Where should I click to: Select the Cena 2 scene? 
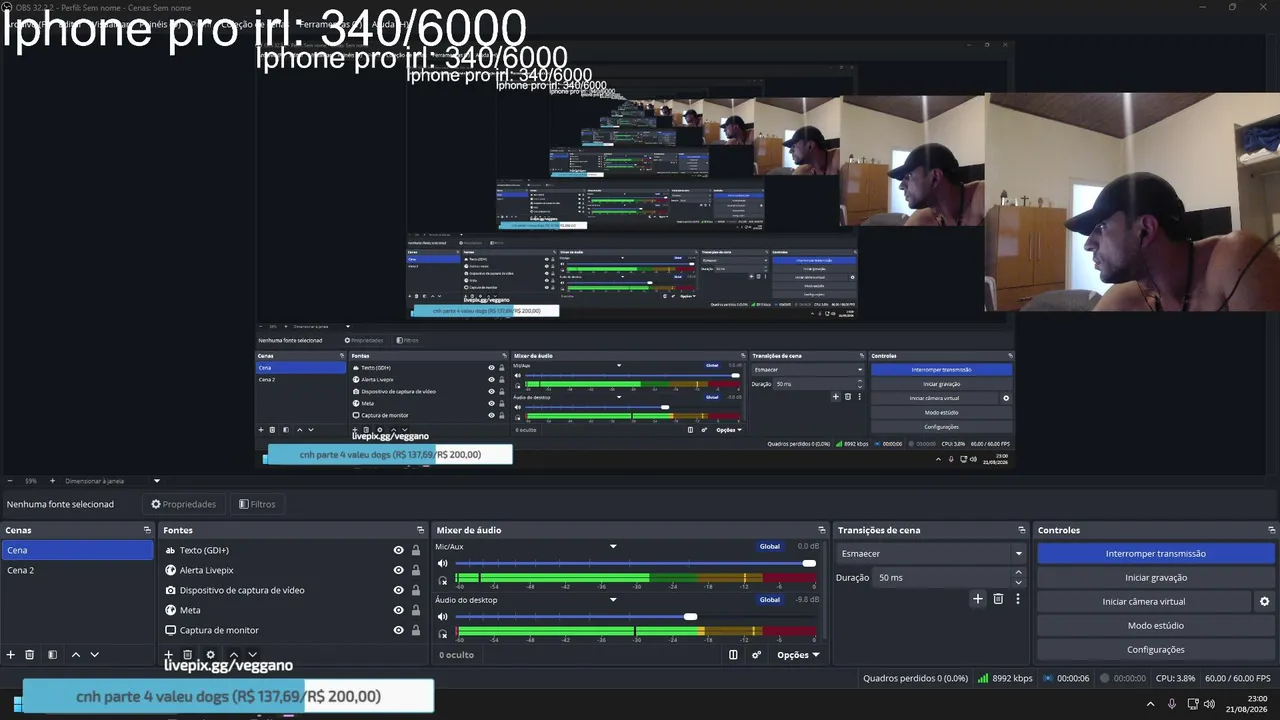click(x=77, y=570)
